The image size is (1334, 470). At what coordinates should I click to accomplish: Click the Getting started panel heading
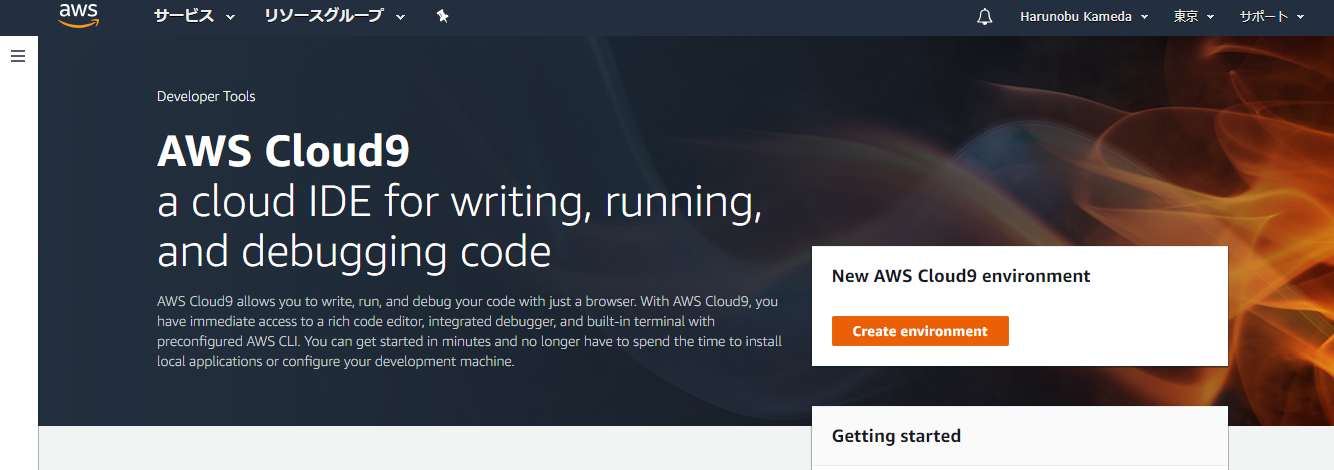tap(896, 436)
